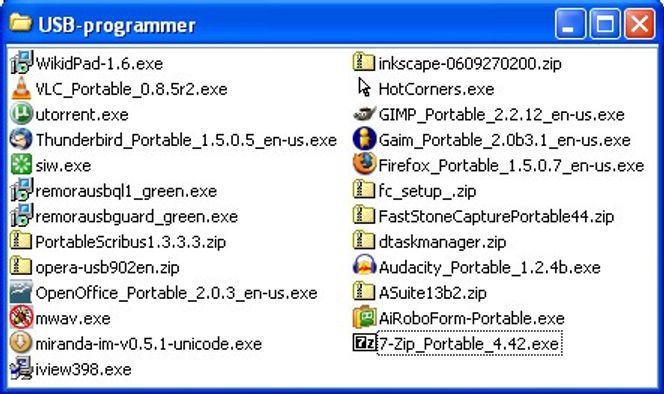Click the HotCorners.exe cursor icon
Image resolution: width=664 pixels, height=394 pixels.
[x=364, y=88]
